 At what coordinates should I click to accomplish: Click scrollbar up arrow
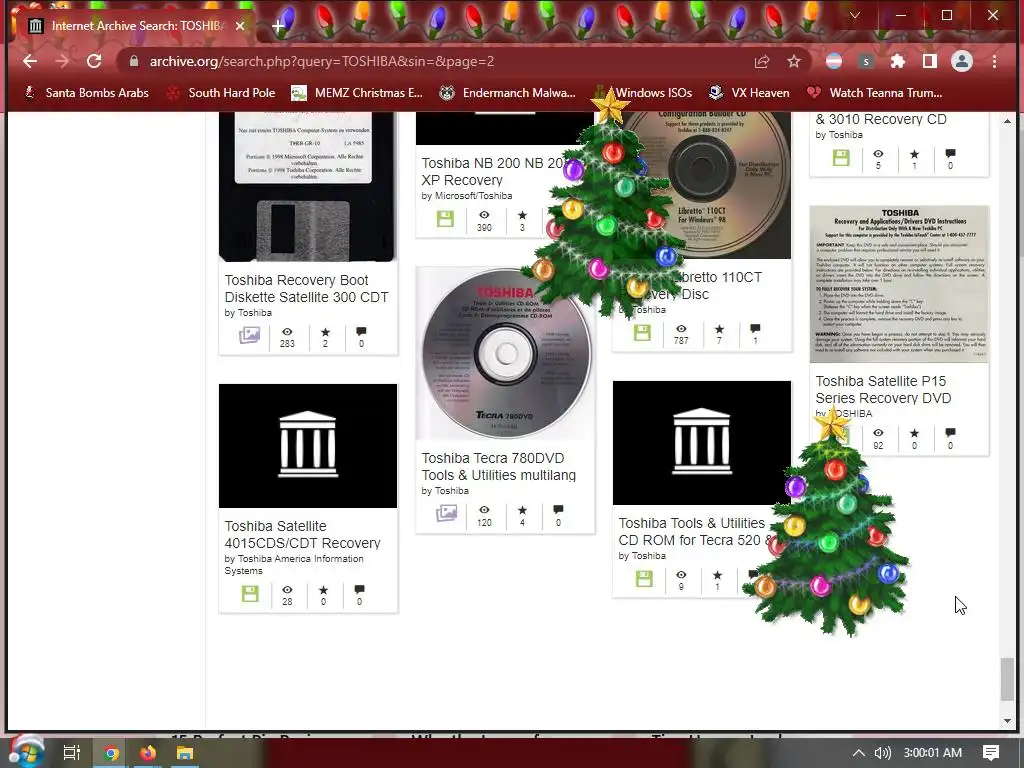[1008, 121]
